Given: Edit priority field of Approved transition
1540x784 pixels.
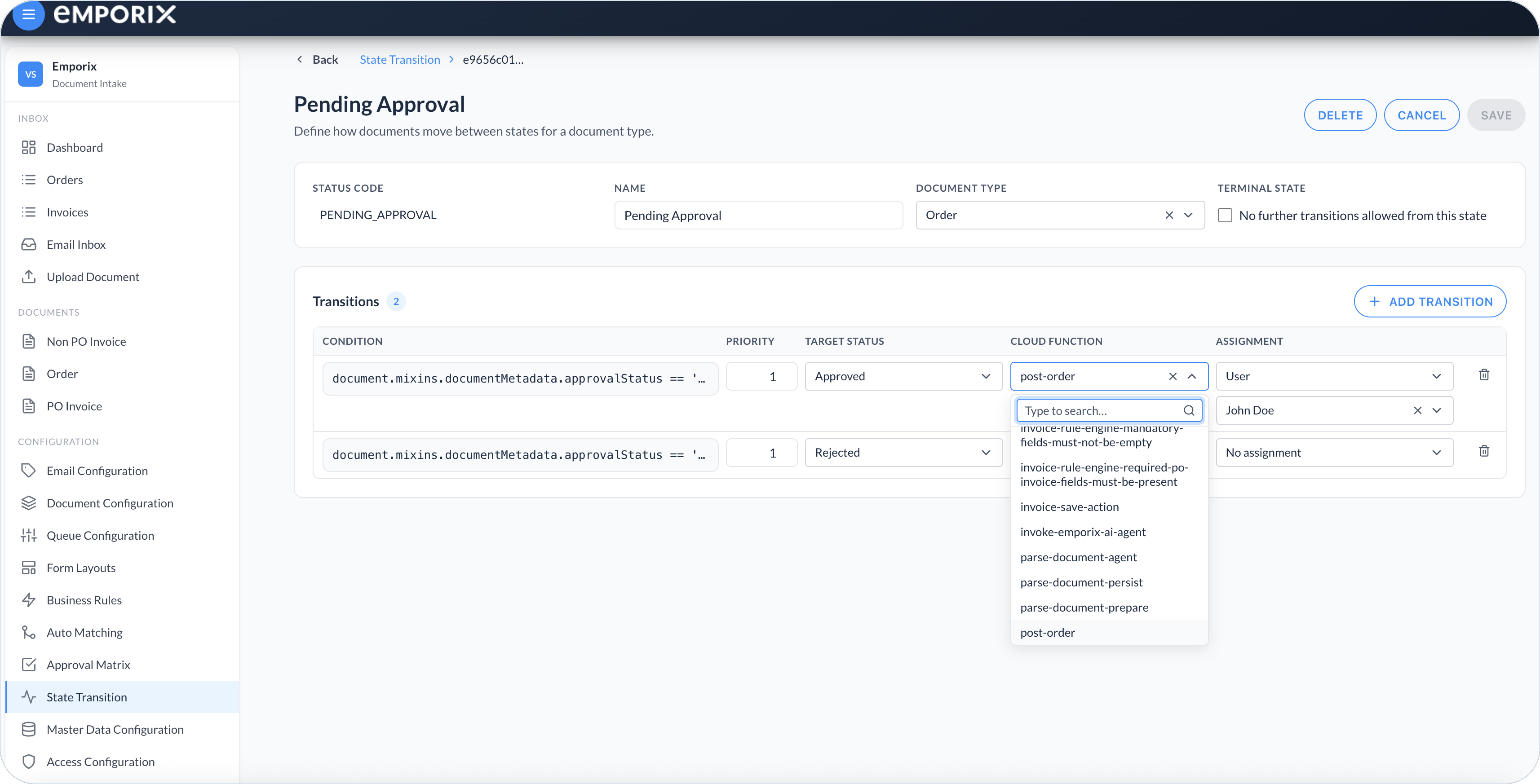Looking at the screenshot, I should click(761, 376).
